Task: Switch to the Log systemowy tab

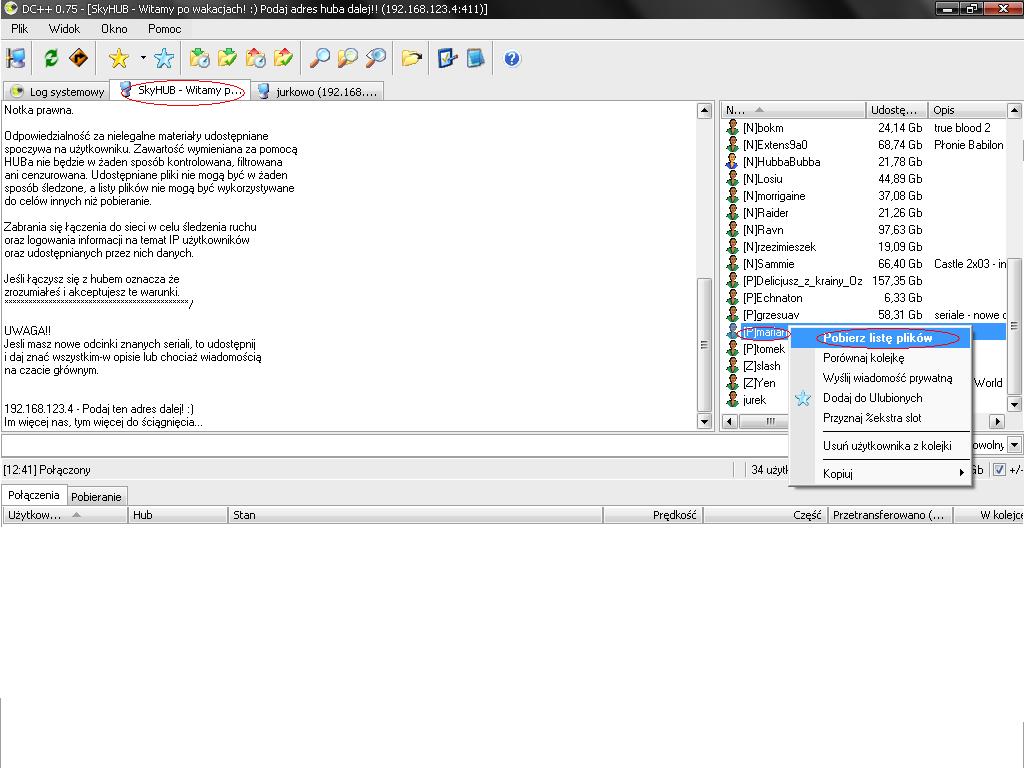Action: pos(57,92)
